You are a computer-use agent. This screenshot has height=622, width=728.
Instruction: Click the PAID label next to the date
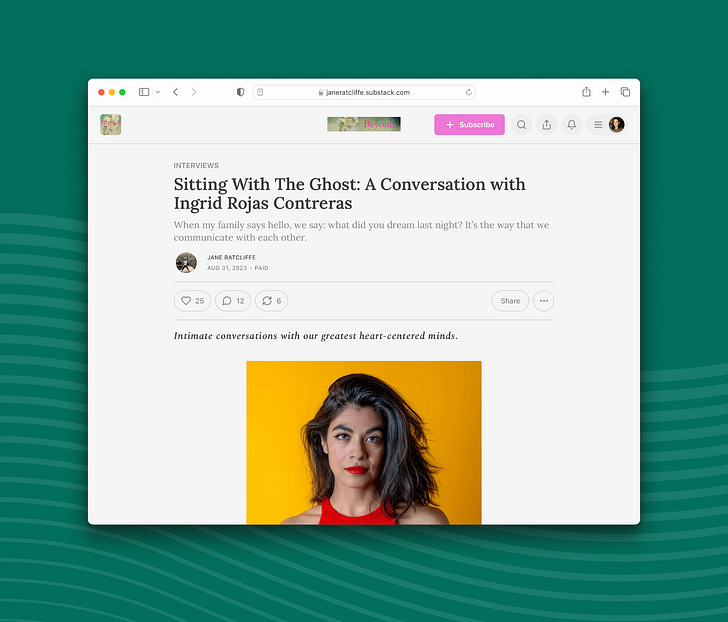click(x=261, y=268)
